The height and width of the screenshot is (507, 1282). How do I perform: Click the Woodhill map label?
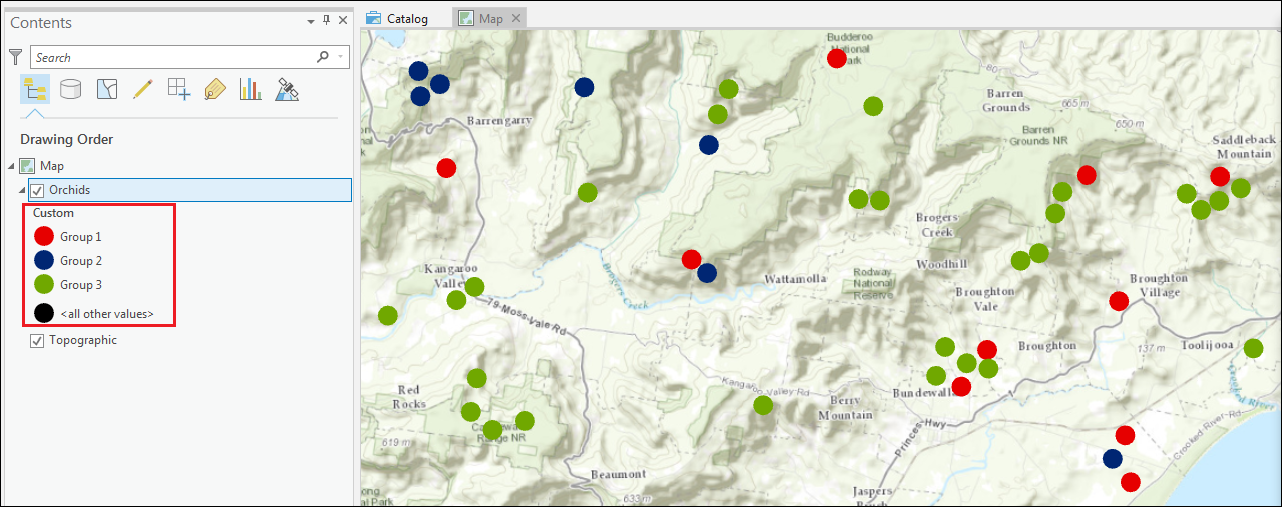942,264
